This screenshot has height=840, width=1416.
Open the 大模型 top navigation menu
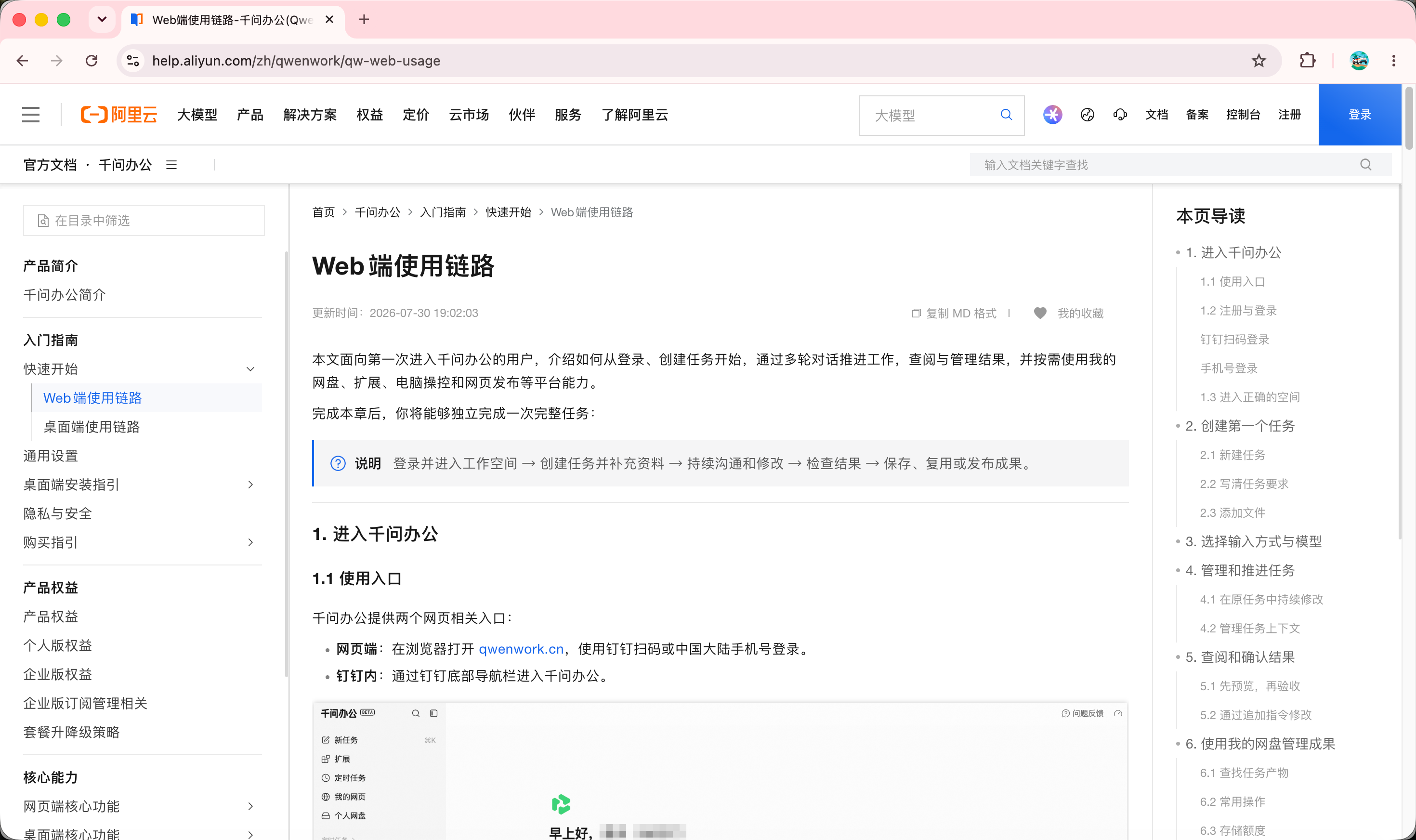197,115
